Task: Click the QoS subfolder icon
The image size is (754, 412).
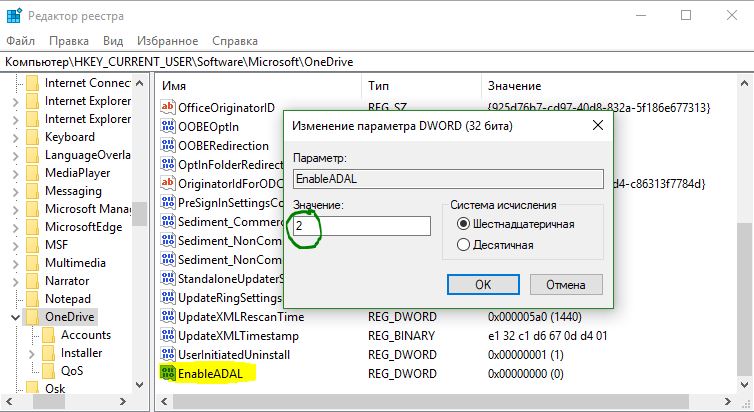Action: click(49, 371)
